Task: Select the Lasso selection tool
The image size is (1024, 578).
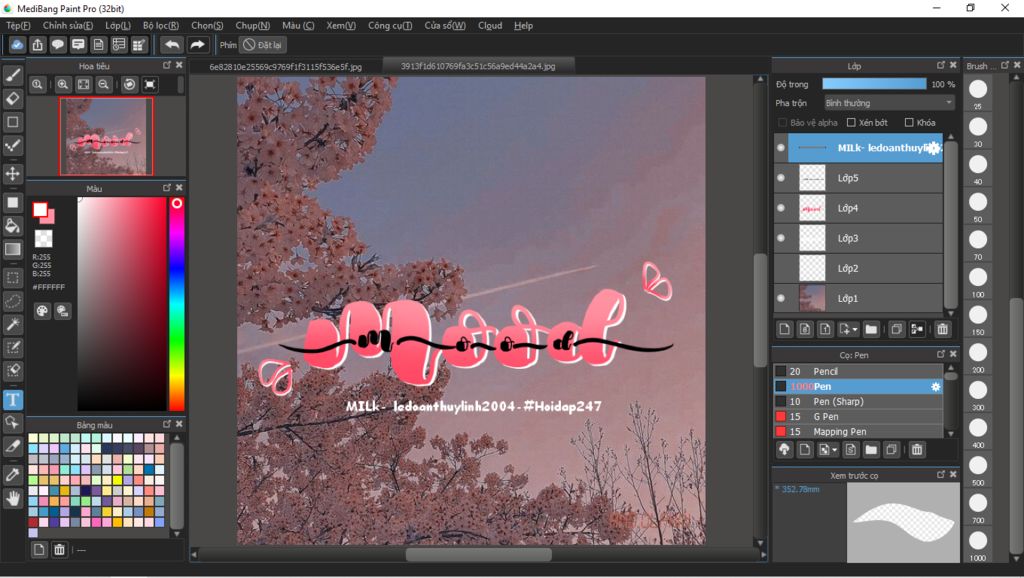Action: 12,301
